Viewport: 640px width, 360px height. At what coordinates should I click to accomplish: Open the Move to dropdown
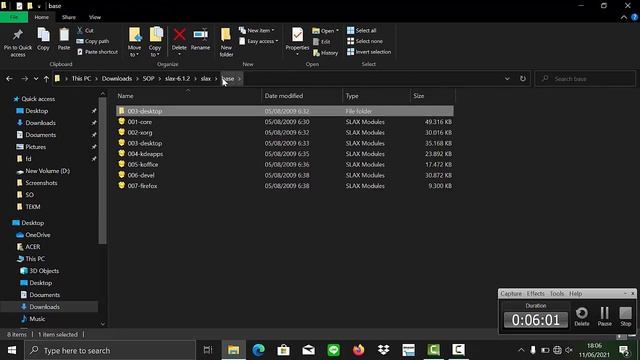(134, 42)
